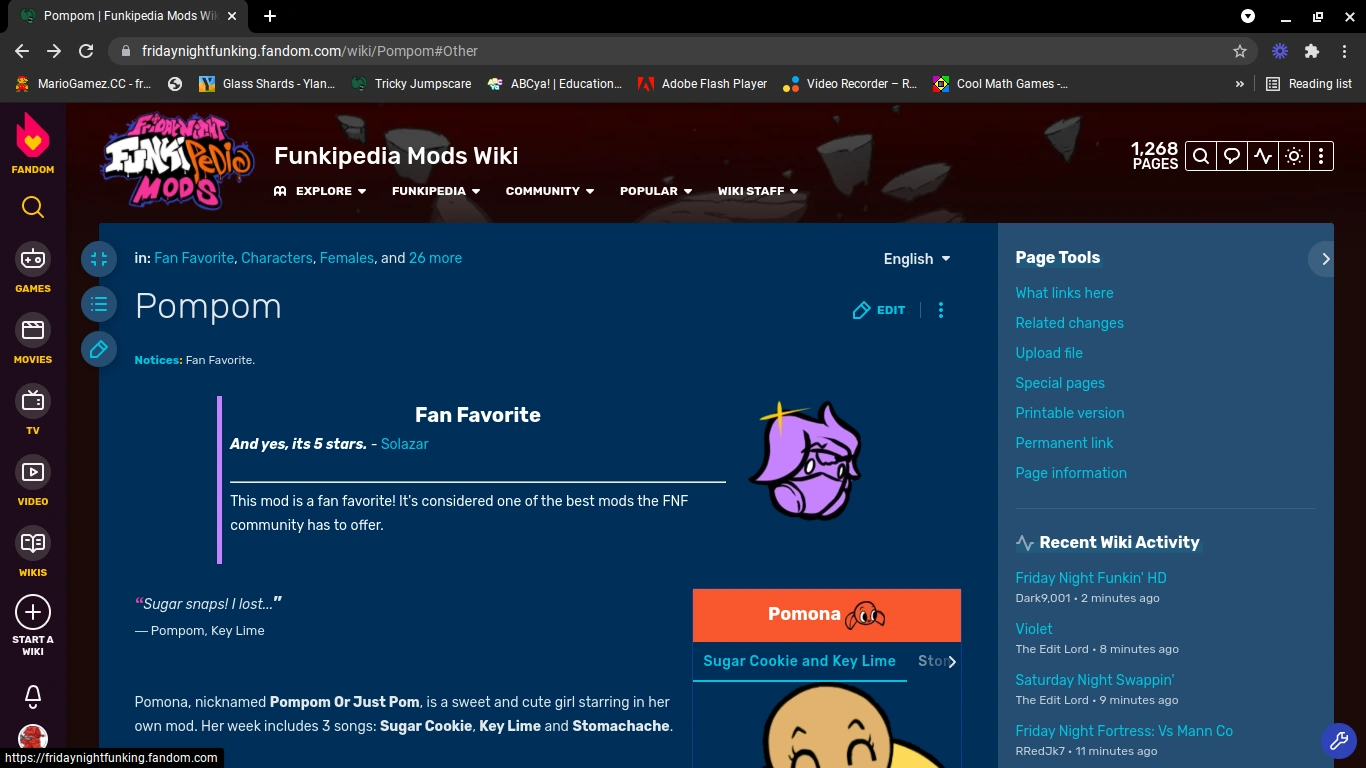Viewport: 1366px width, 768px height.
Task: Open the Fan Favorite category link
Action: tap(194, 258)
